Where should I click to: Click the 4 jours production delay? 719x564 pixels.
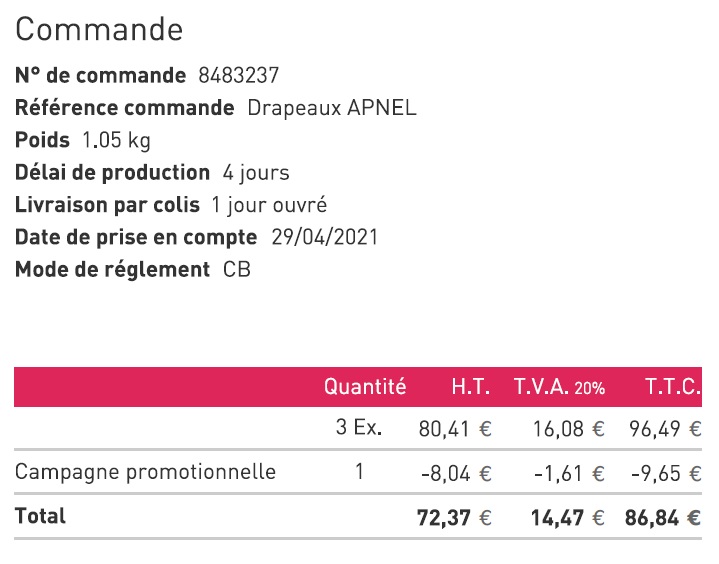pyautogui.click(x=255, y=173)
